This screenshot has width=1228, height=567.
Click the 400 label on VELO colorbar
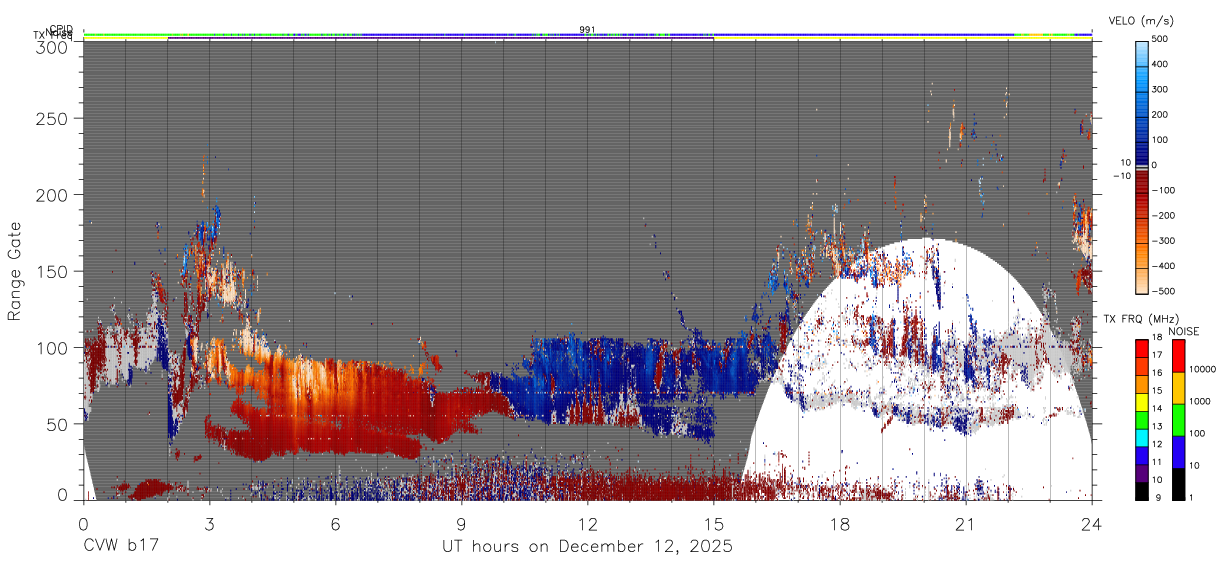[1161, 64]
